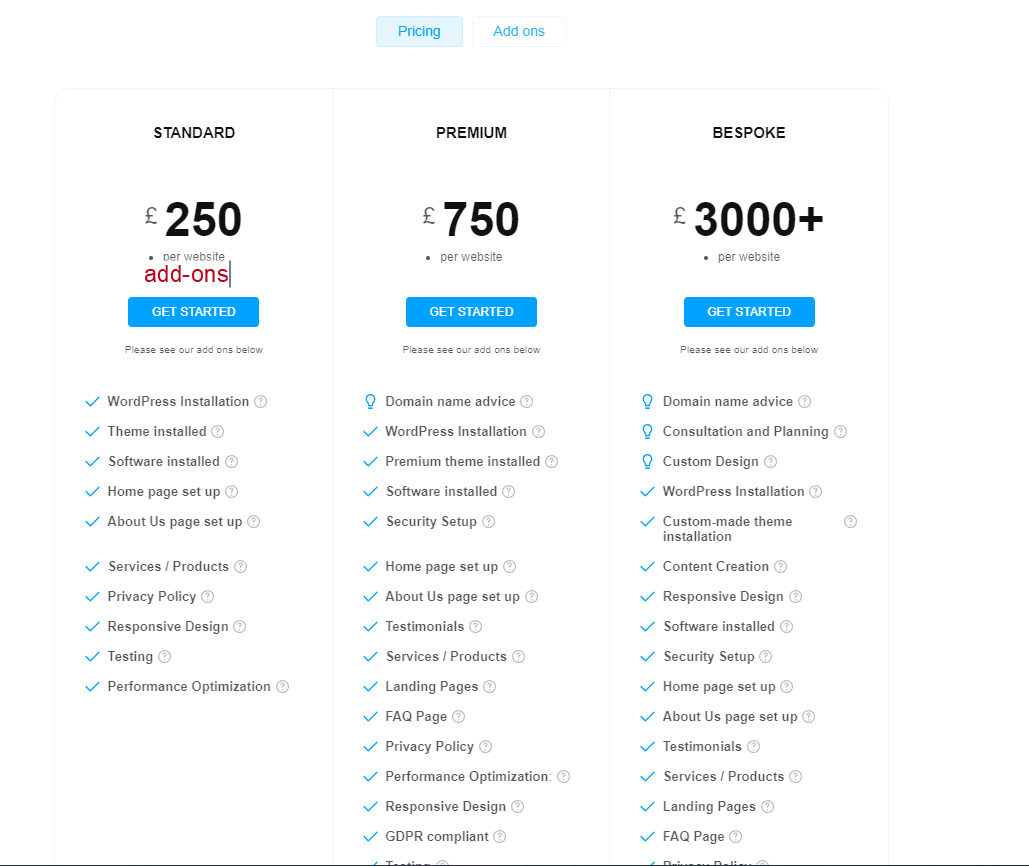1029x866 pixels.
Task: Open help icon beside Custom-made theme installation
Action: [850, 522]
